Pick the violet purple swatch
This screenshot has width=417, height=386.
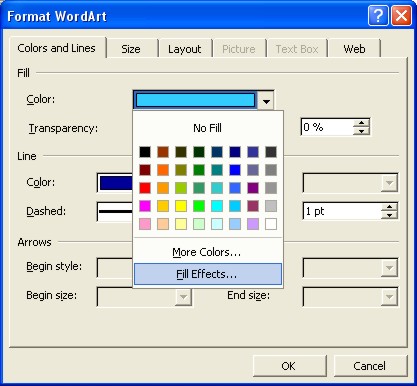tap(253, 188)
